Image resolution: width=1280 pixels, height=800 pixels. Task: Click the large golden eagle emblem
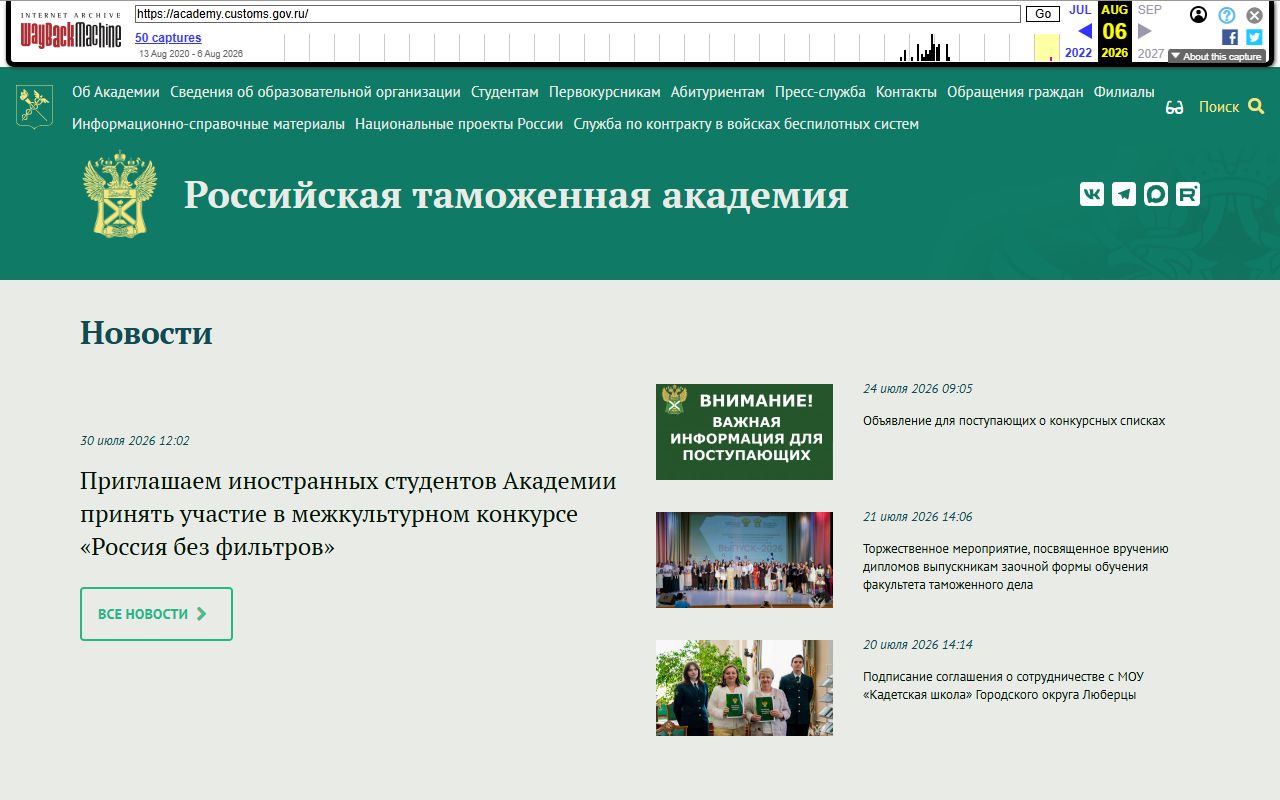120,194
